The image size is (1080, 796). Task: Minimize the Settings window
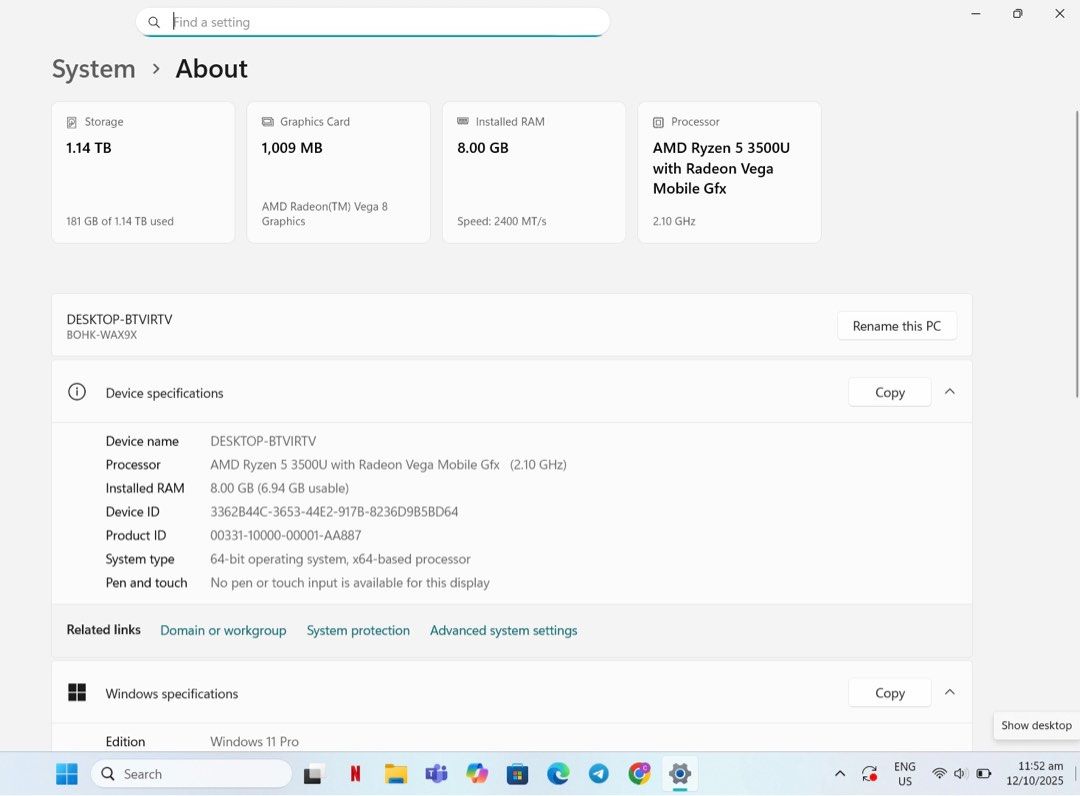click(975, 14)
